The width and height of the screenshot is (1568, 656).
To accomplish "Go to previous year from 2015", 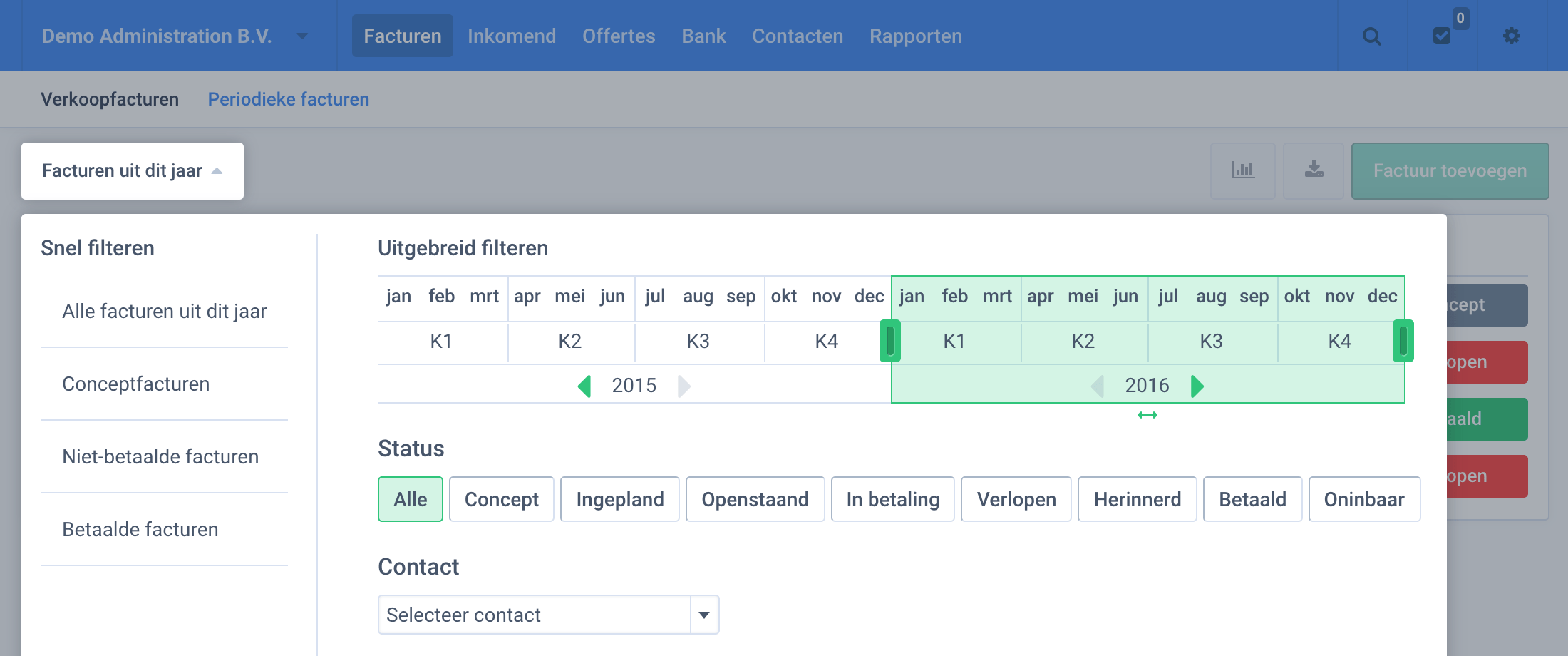I will (x=584, y=385).
